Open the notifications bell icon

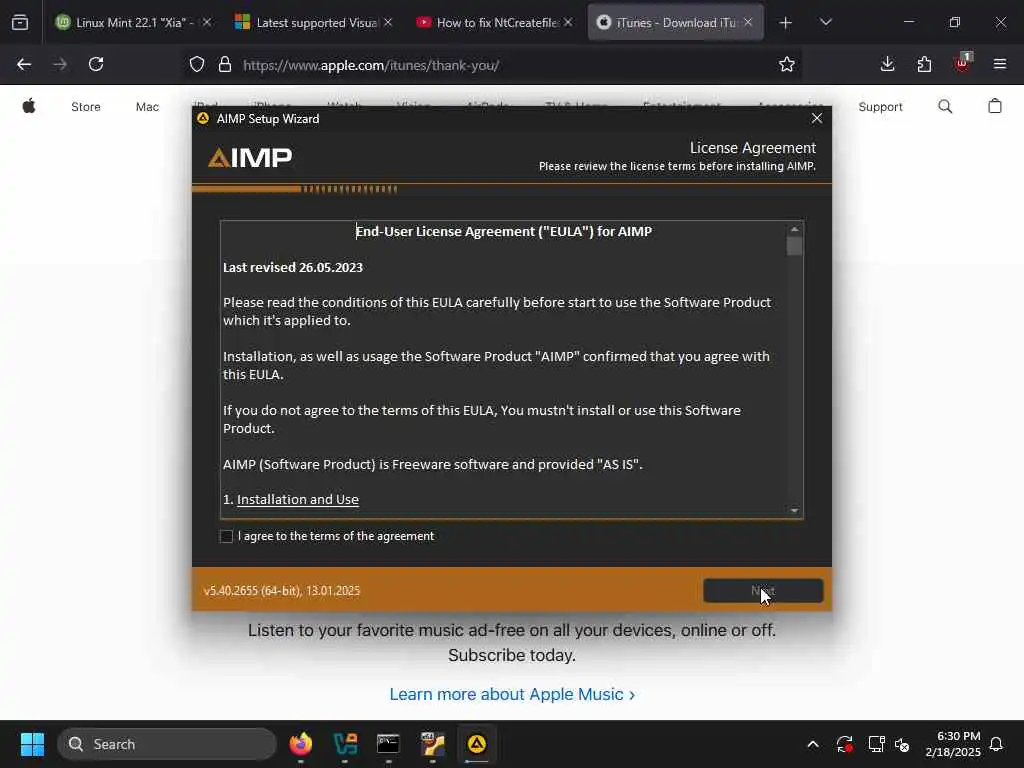(996, 744)
